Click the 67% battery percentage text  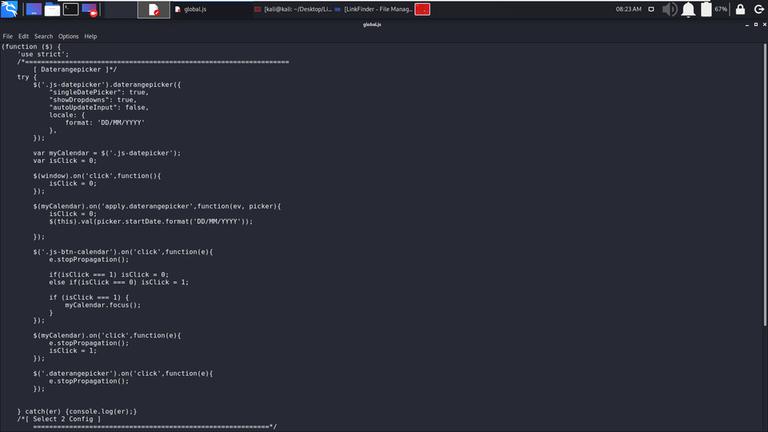(721, 9)
